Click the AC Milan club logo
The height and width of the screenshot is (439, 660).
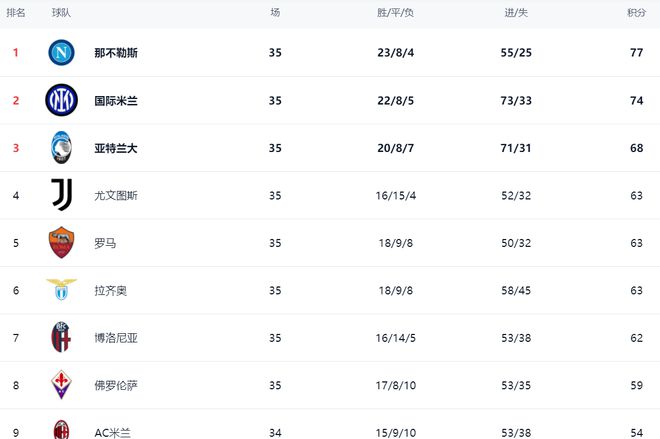pos(62,430)
